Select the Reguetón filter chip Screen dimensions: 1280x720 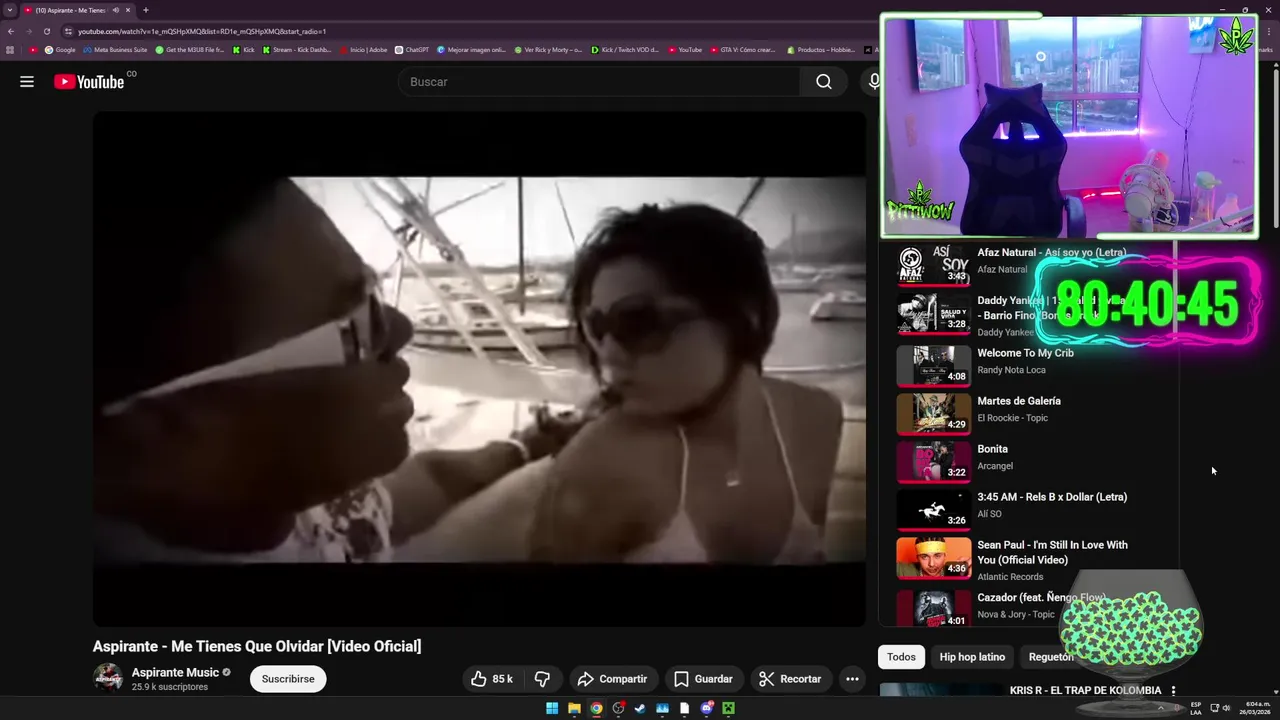[x=1051, y=657]
